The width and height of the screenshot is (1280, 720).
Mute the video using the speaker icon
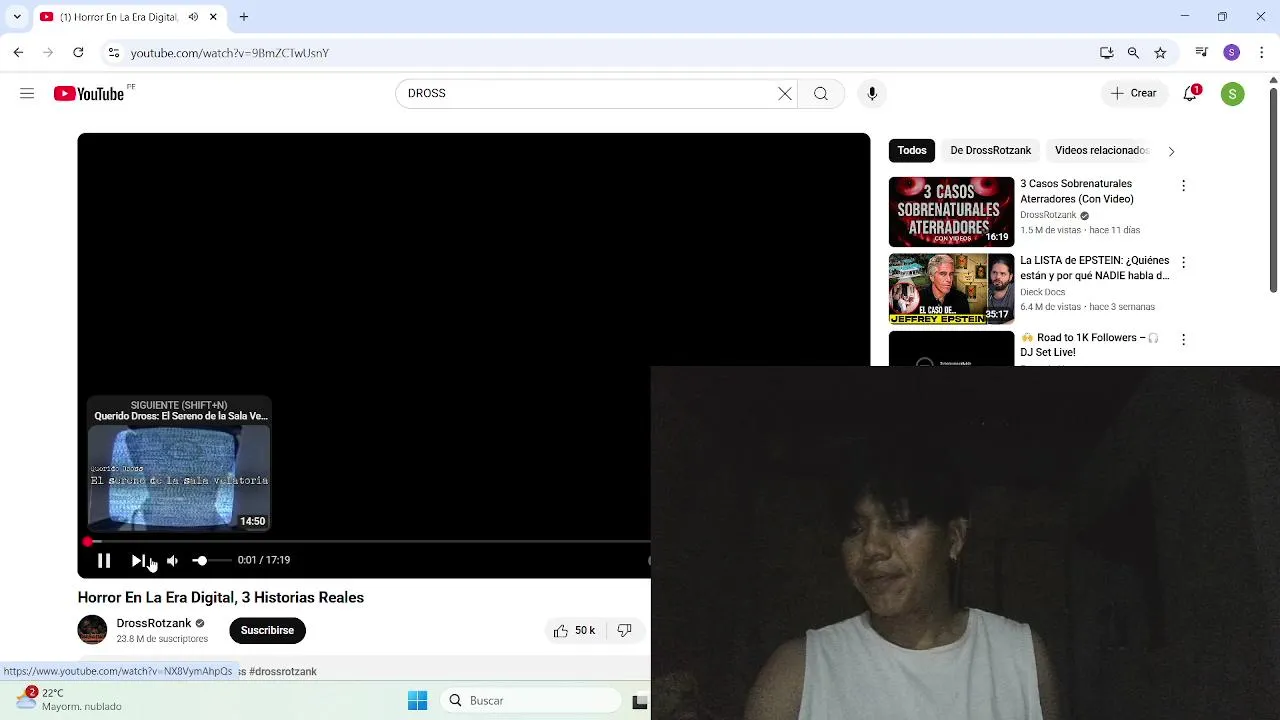click(172, 561)
